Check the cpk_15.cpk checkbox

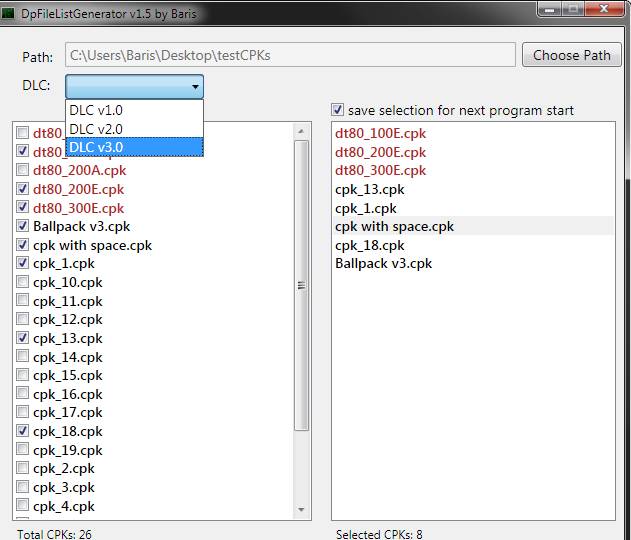(23, 375)
